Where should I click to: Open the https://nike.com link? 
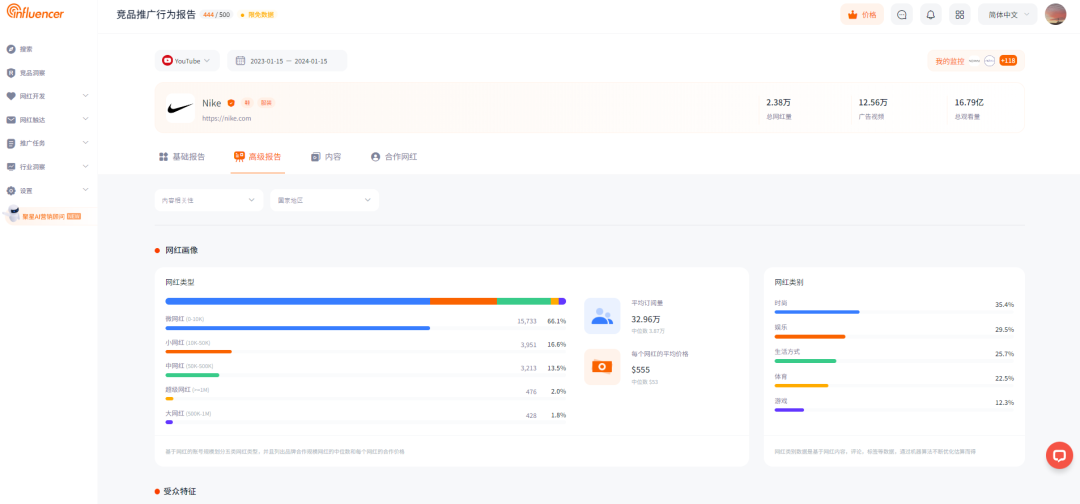227,118
